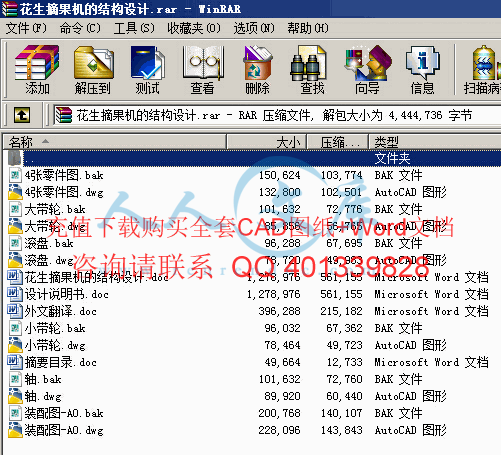This screenshot has width=501, height=455.
Task: Open the Tools (工具) menu
Action: point(134,28)
